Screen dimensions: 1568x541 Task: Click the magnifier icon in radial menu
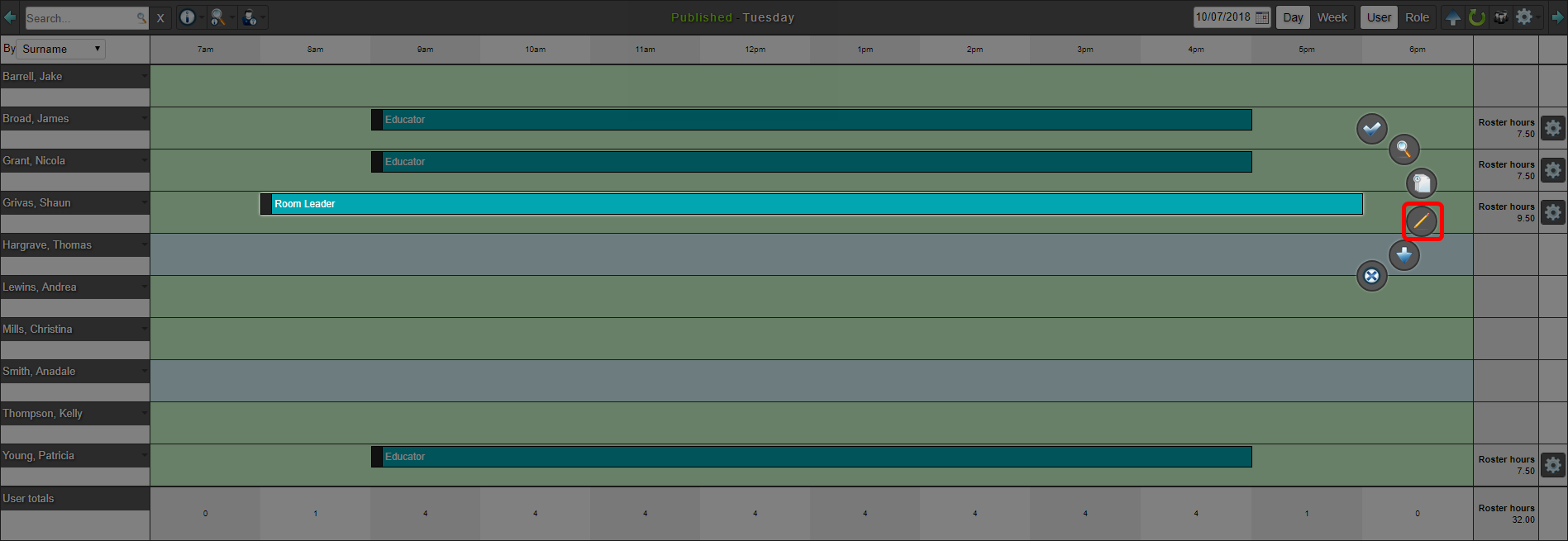[1404, 149]
